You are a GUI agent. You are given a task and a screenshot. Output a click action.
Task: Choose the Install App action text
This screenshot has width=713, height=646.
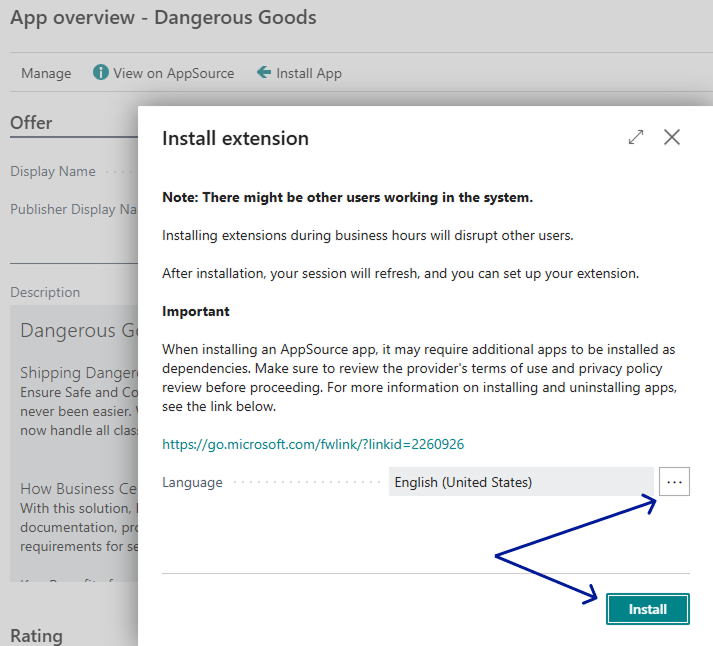click(x=309, y=73)
